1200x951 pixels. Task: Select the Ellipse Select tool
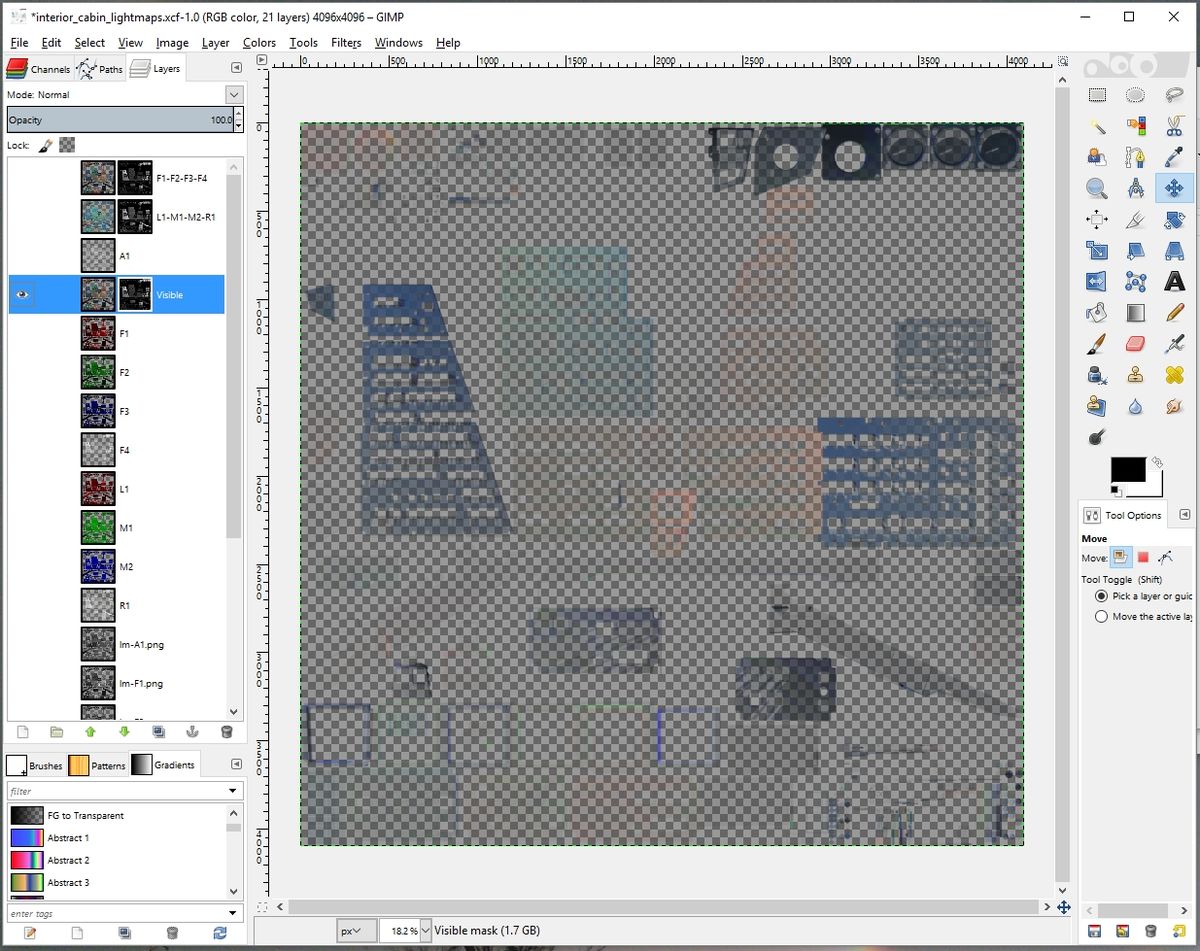click(1135, 94)
